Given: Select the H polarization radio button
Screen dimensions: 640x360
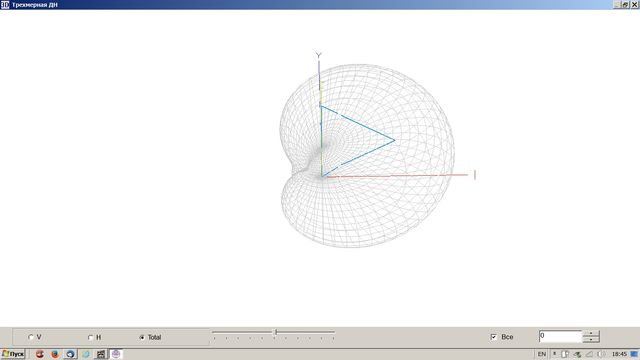Looking at the screenshot, I should point(91,338).
